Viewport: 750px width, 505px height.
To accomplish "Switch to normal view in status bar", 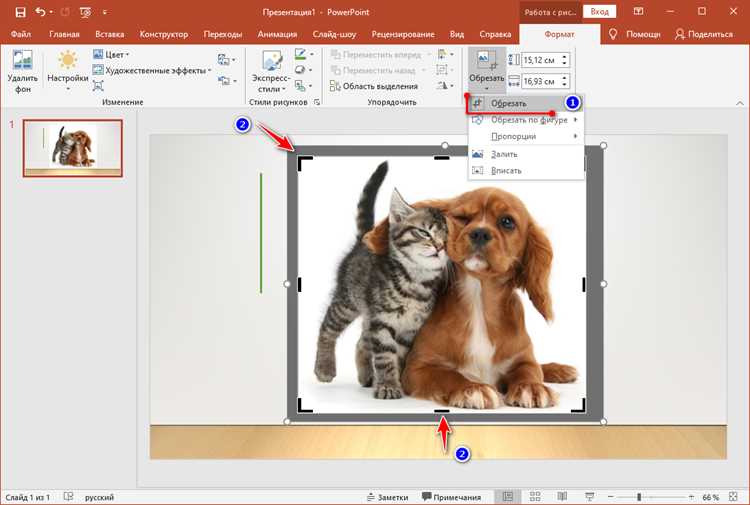I will (508, 497).
